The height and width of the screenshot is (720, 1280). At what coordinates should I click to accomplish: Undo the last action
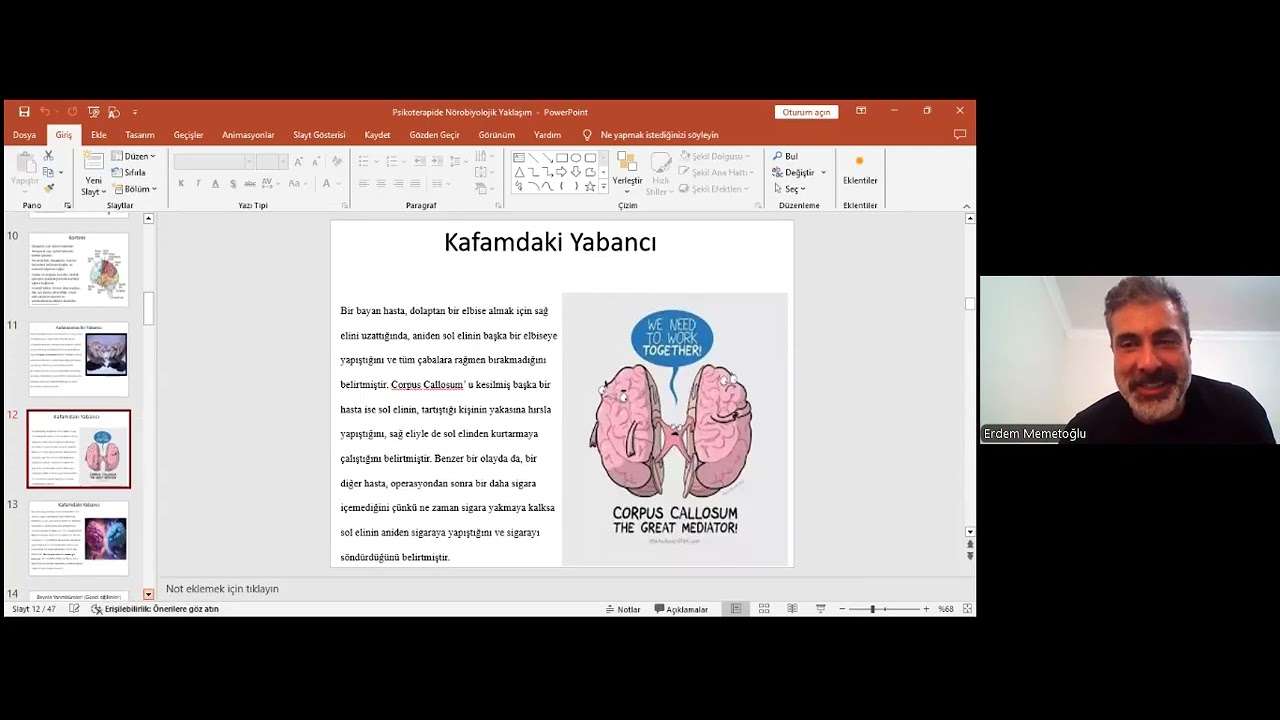(x=45, y=112)
